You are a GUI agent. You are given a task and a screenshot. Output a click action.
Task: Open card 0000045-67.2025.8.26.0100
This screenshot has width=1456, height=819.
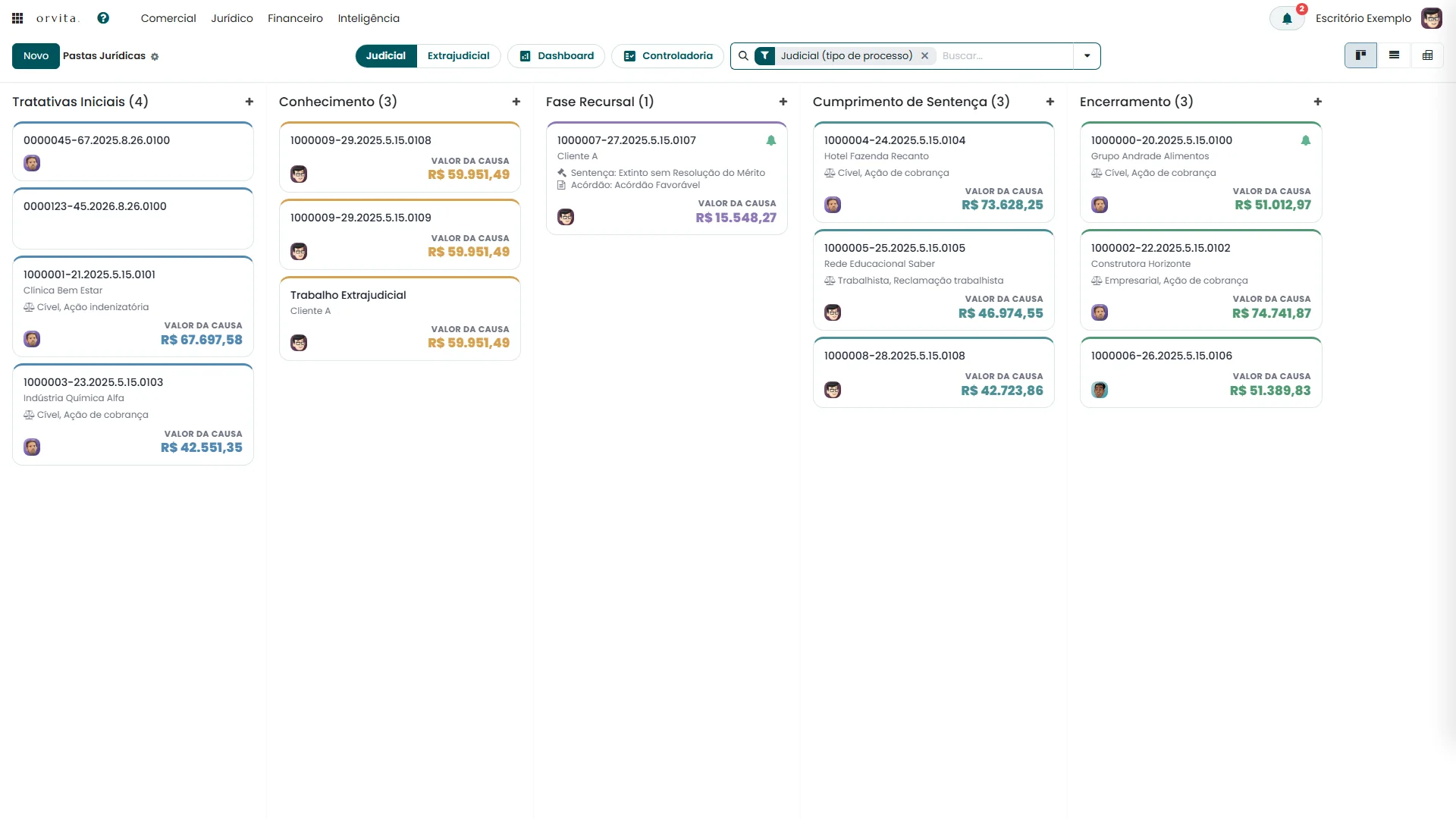(133, 151)
